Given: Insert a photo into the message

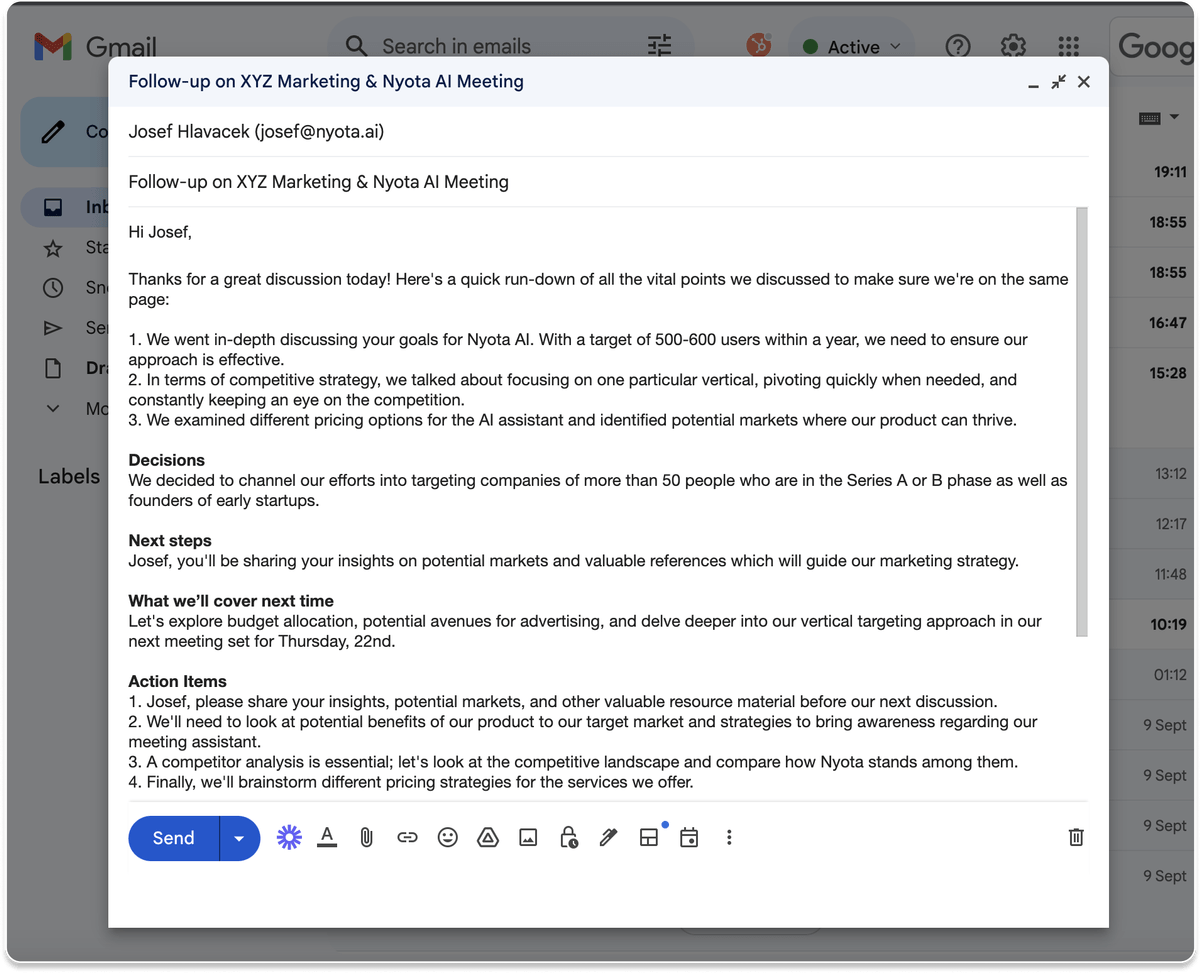Looking at the screenshot, I should tap(528, 838).
